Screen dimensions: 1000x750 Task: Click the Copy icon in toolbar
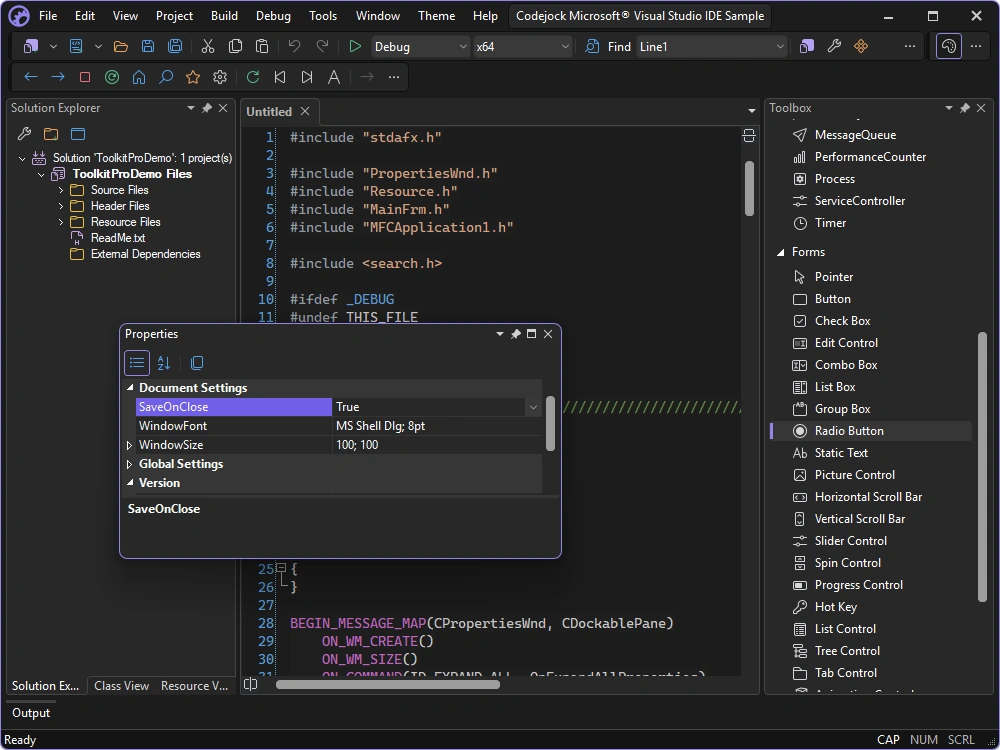[x=235, y=47]
